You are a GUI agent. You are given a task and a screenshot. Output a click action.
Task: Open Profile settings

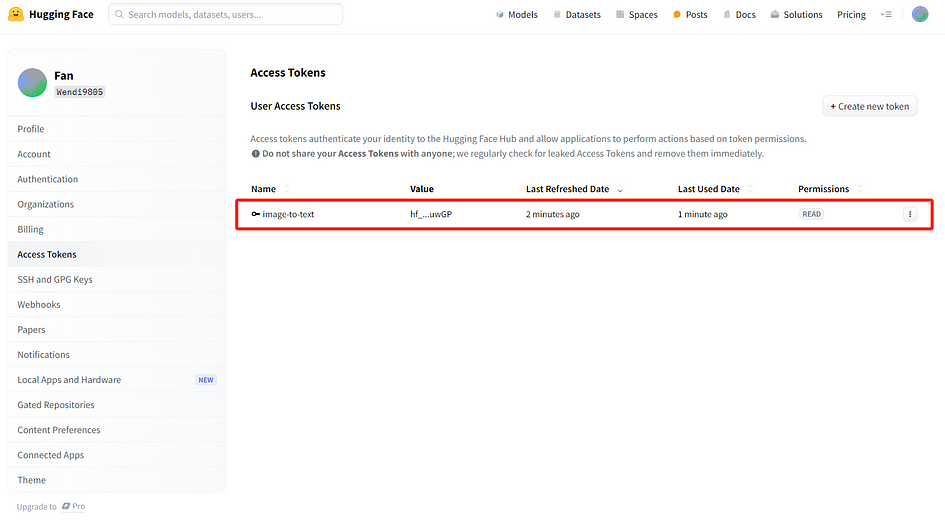(117, 129)
